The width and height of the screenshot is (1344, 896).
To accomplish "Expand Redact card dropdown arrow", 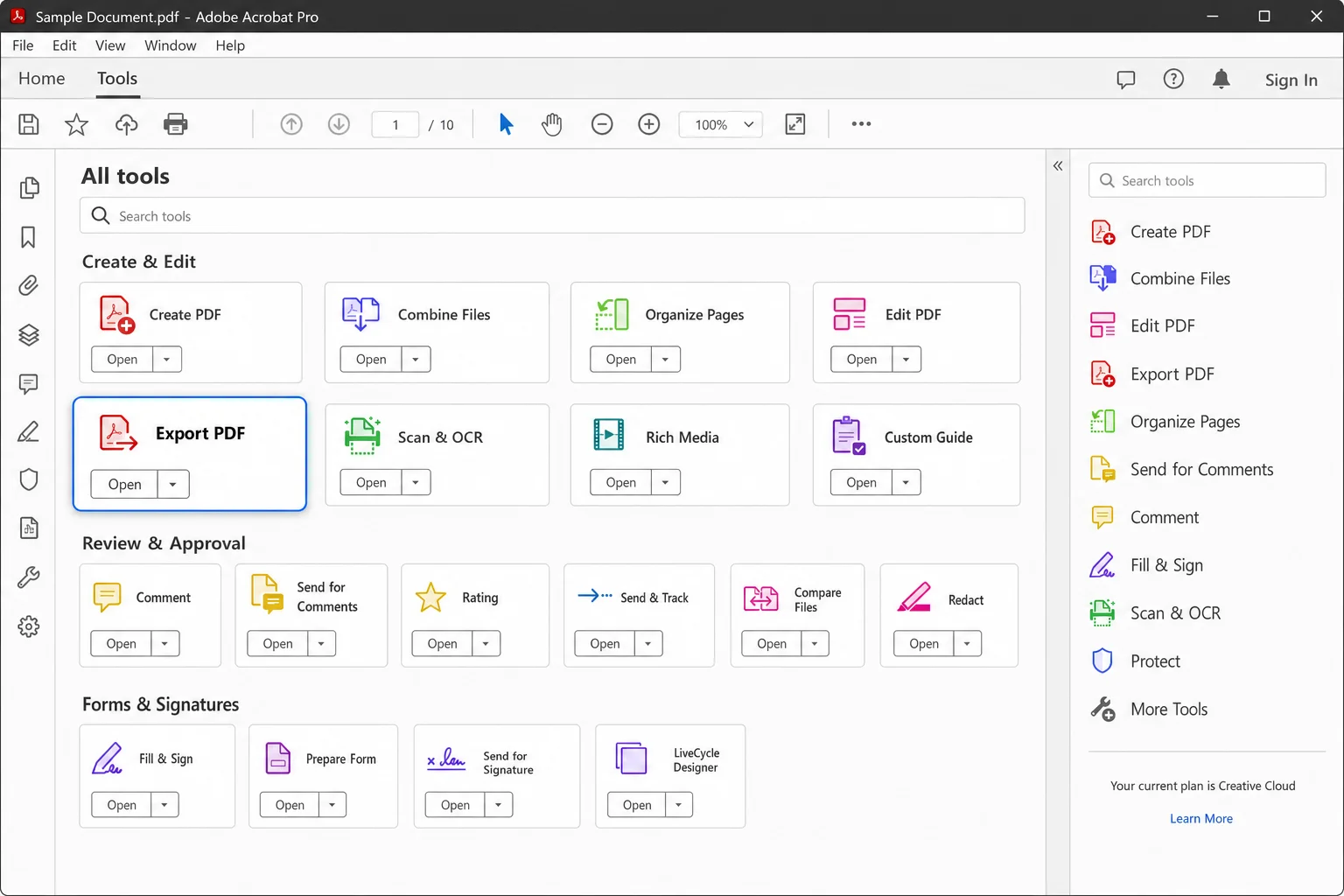I will (x=967, y=644).
